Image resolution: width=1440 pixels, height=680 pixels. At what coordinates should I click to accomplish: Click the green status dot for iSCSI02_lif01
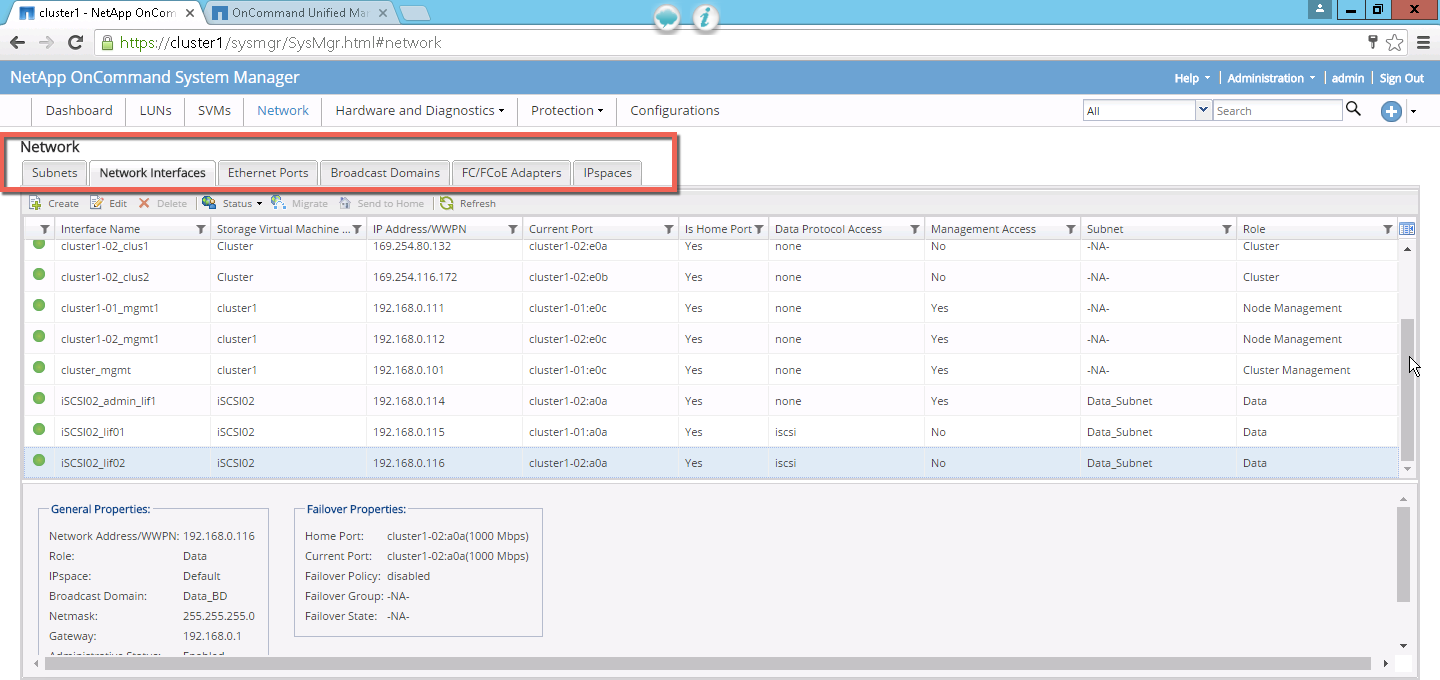click(x=39, y=430)
